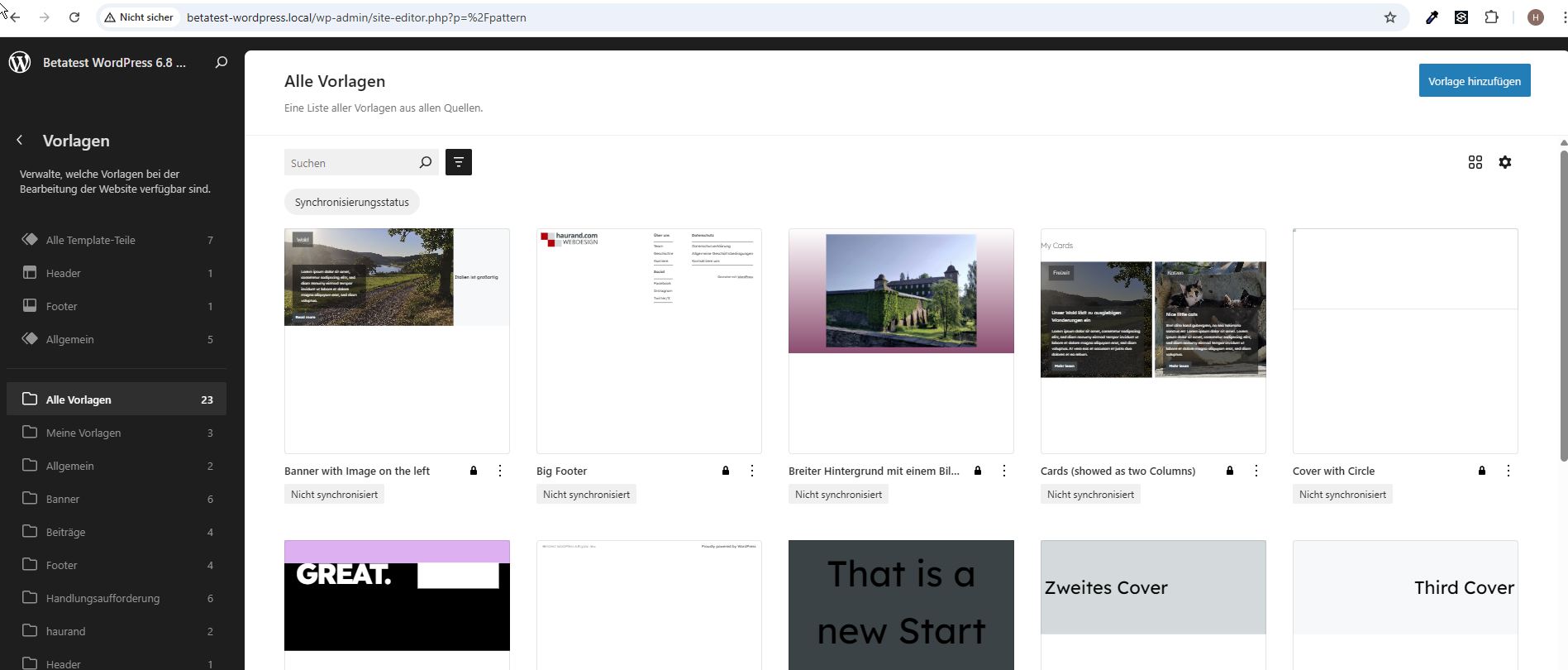Image resolution: width=1568 pixels, height=670 pixels.
Task: Open castle image Breiter Hintergrund thumbnail
Action: coord(901,341)
